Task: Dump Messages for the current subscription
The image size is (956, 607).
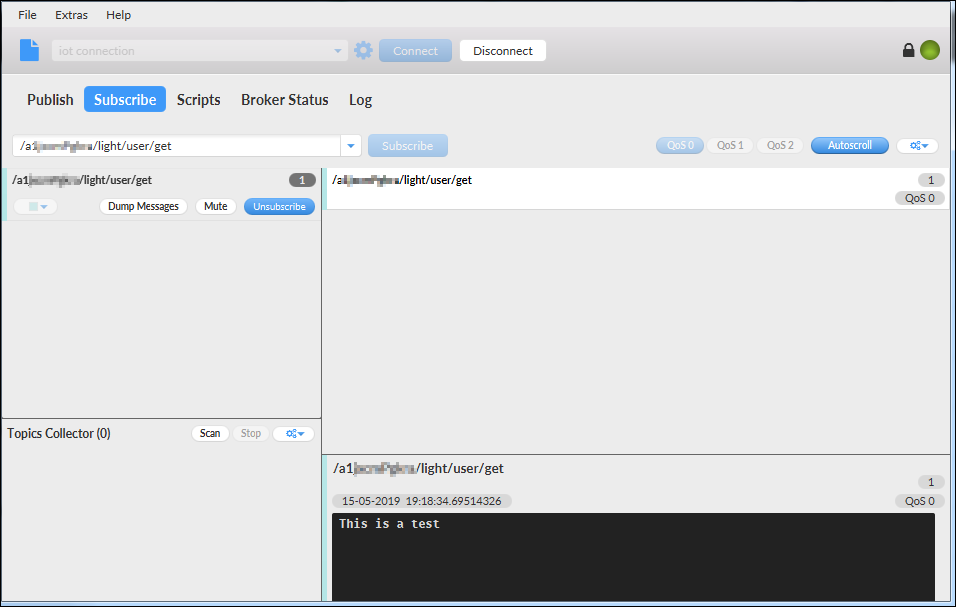Action: 143,206
